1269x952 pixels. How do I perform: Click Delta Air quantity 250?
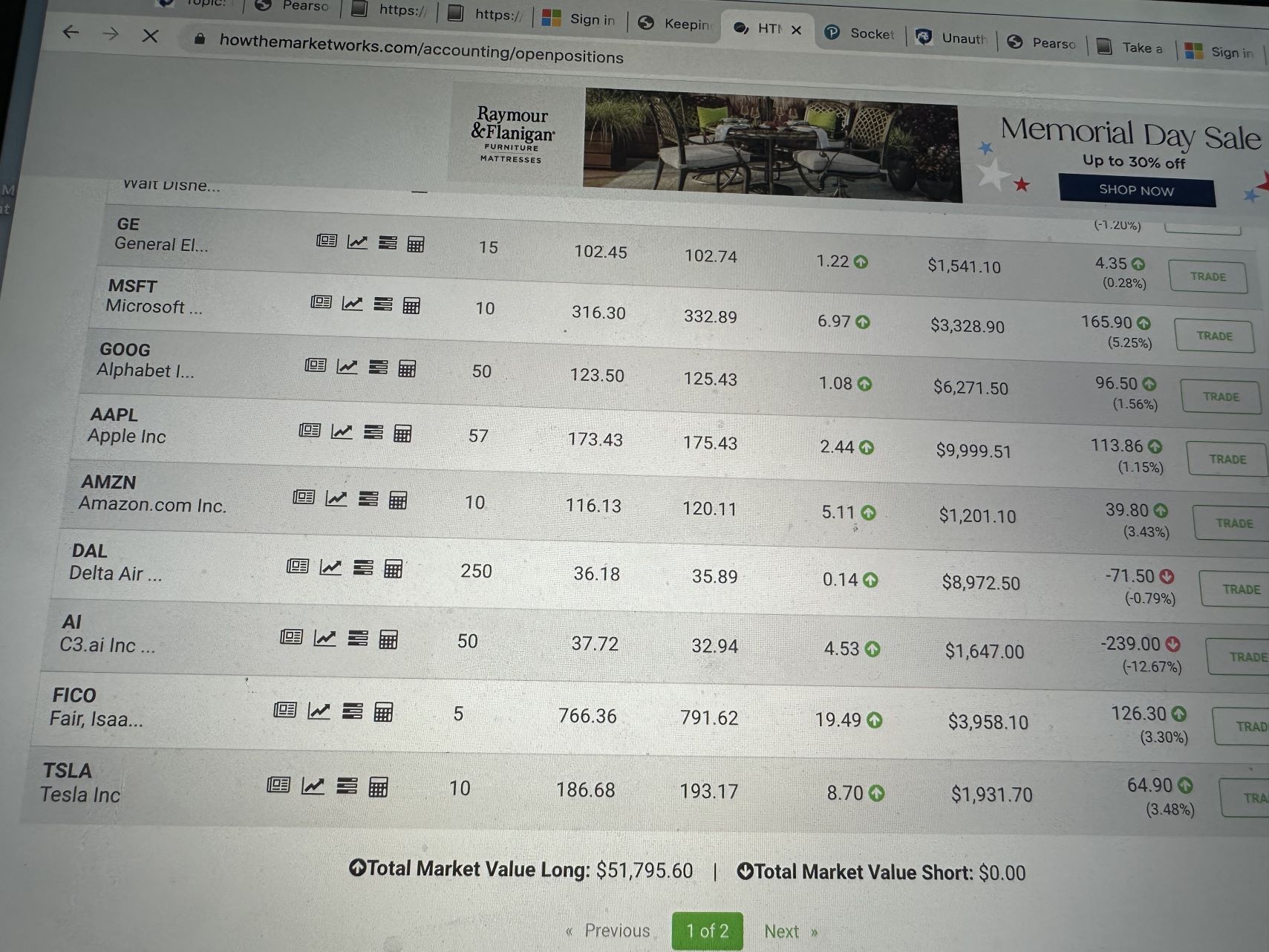click(x=476, y=570)
